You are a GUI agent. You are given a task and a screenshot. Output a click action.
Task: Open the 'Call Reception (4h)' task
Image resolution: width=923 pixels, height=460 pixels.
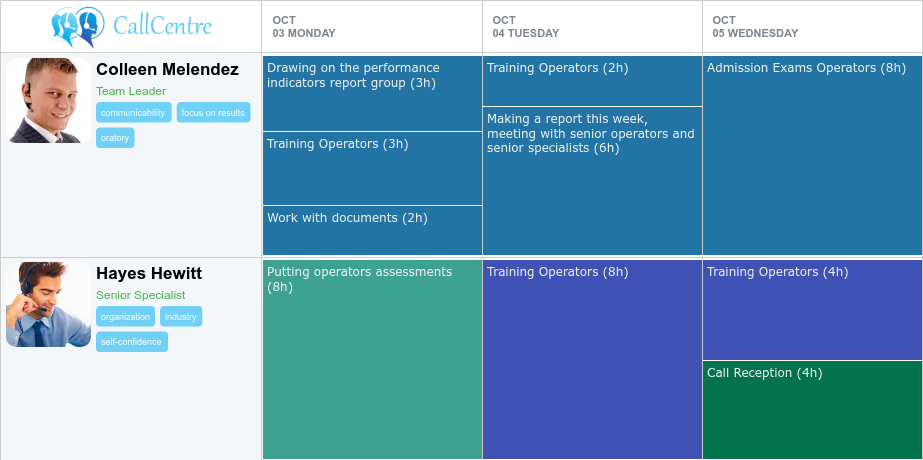click(812, 410)
